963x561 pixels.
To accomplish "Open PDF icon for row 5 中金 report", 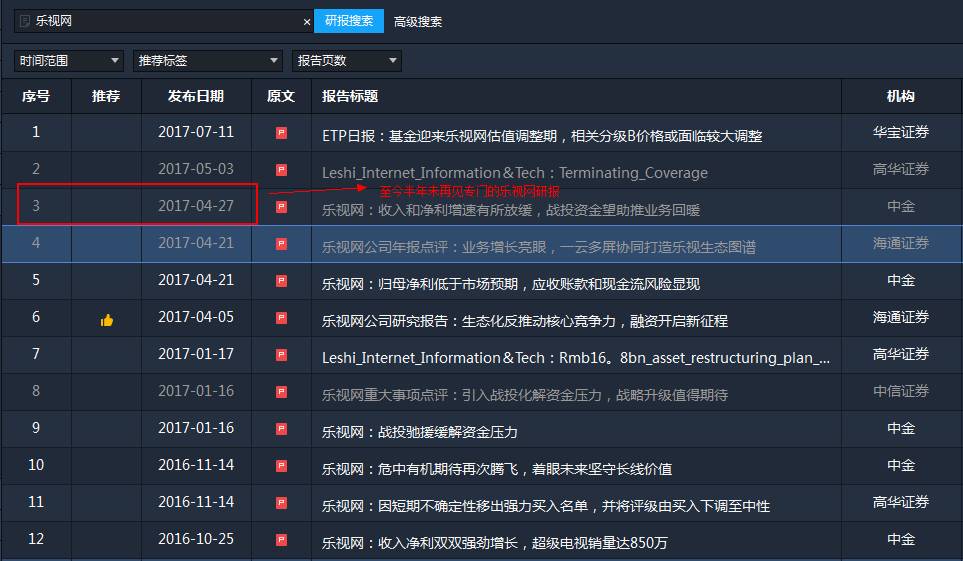I will tap(281, 281).
